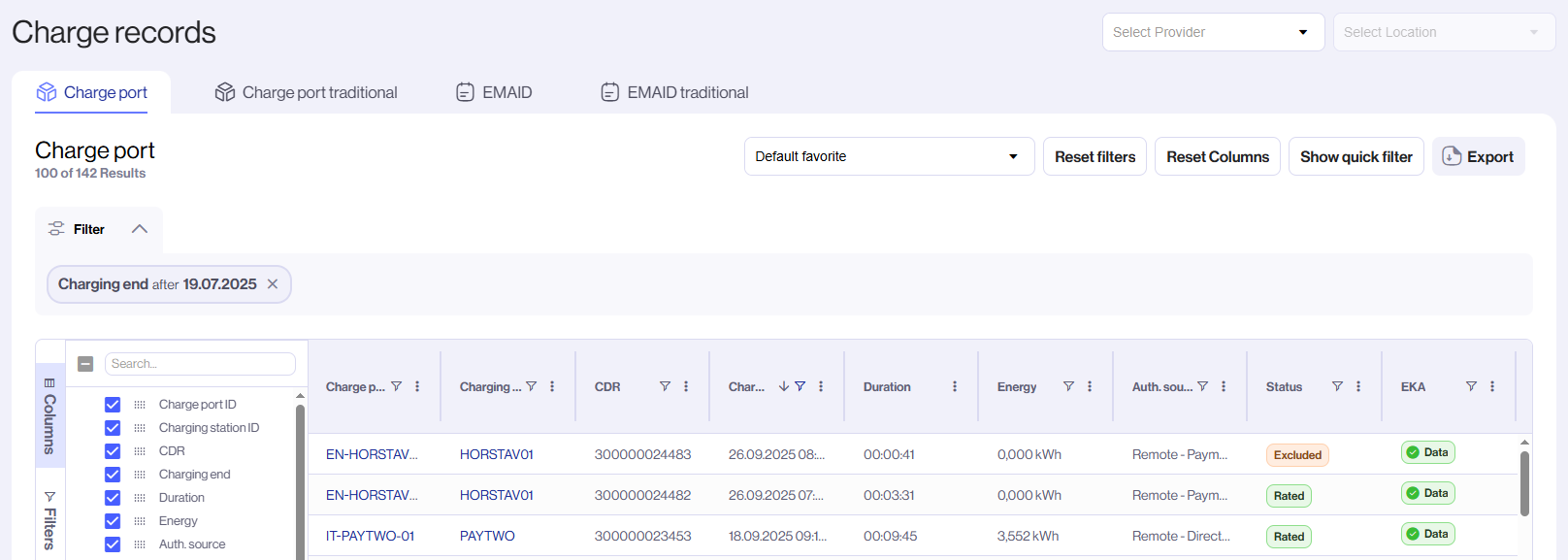This screenshot has height=560, width=1568.
Task: Open the Charging station column filter icon
Action: [x=531, y=386]
